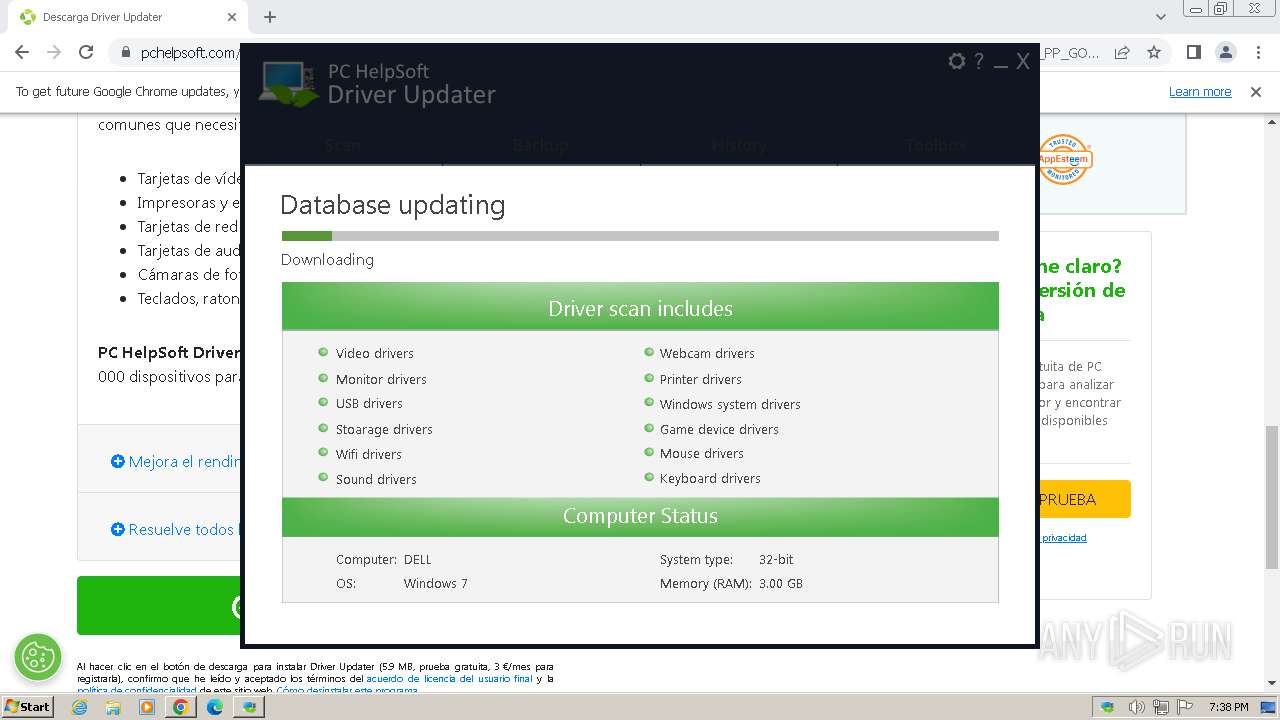Viewport: 1280px width, 720px height.
Task: Bookmark this page with star
Action: point(1154,52)
